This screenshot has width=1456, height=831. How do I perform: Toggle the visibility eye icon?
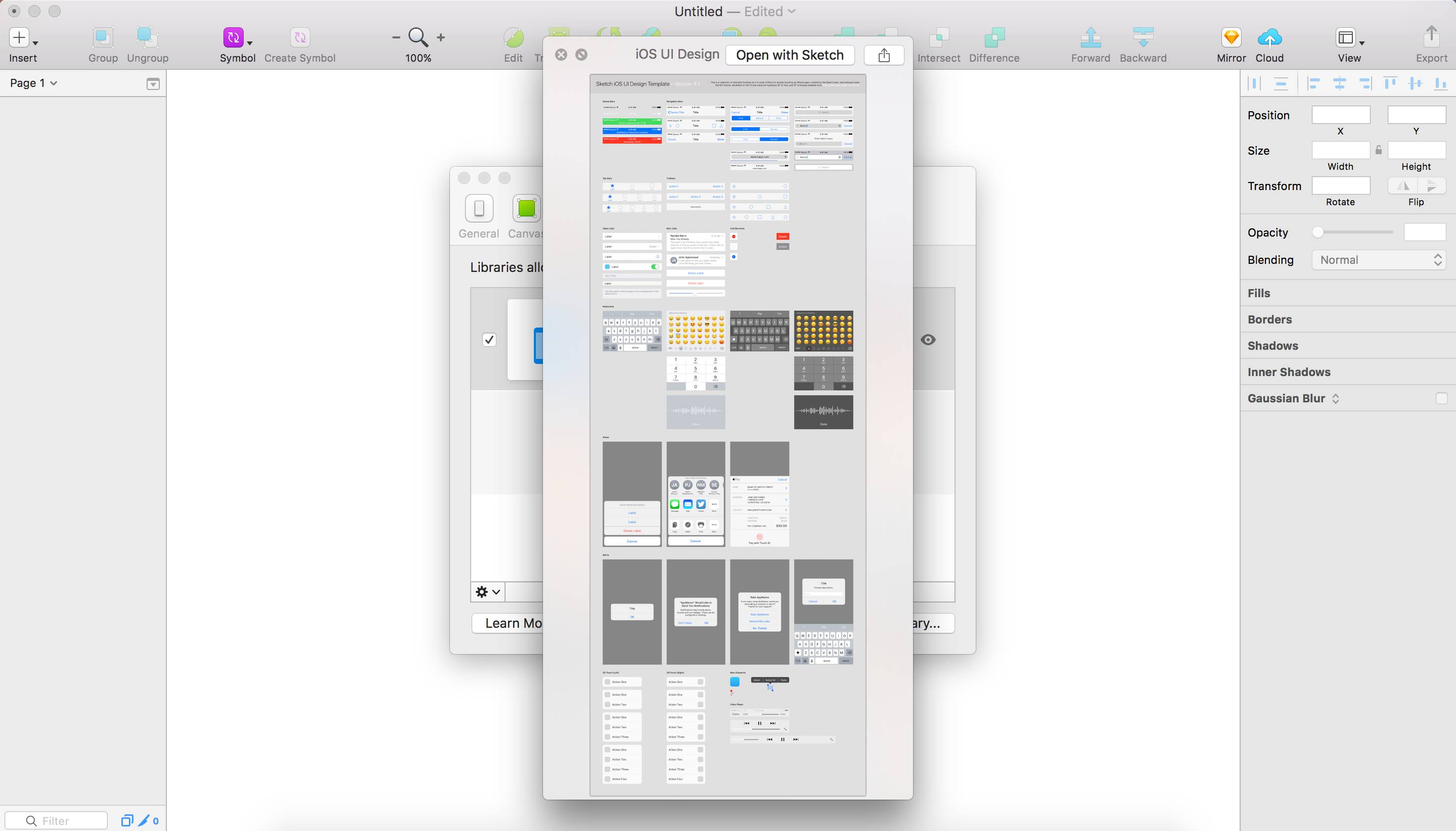coord(928,339)
